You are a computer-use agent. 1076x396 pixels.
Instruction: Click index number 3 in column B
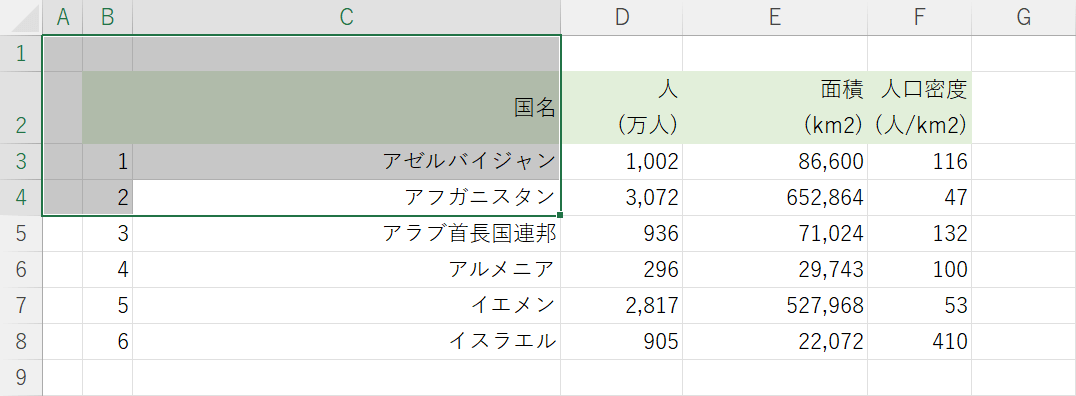tap(107, 233)
